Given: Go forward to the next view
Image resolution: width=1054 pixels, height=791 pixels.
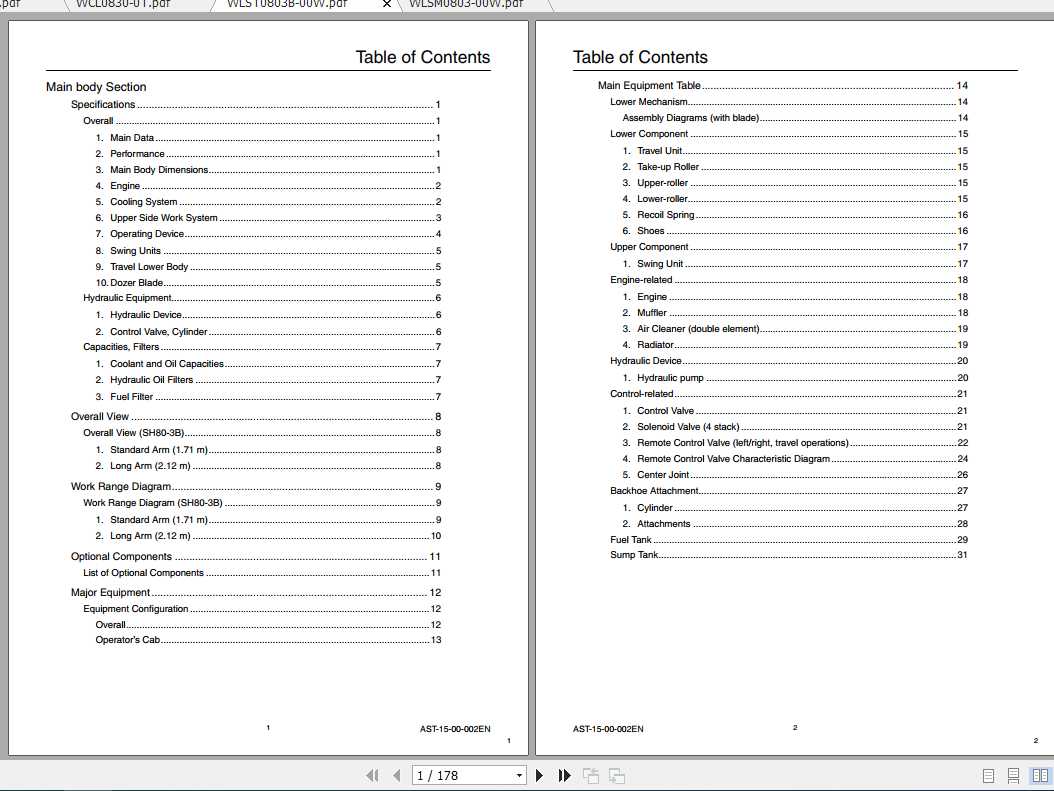Looking at the screenshot, I should 616,776.
